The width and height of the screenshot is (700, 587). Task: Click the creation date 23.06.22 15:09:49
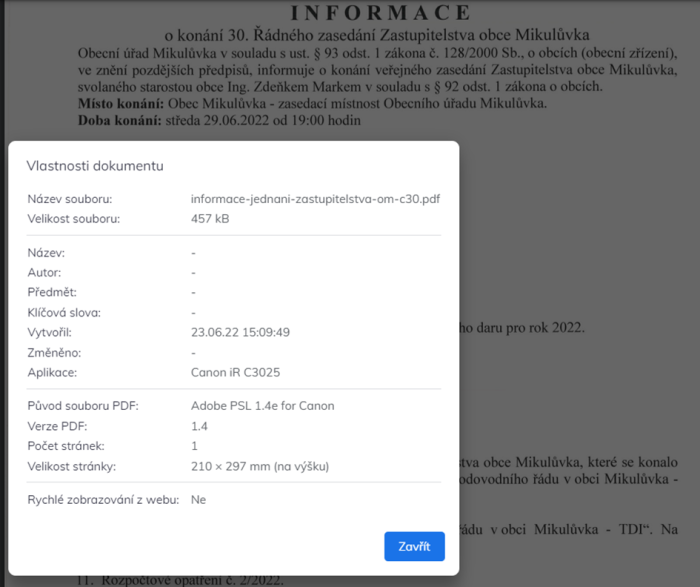coord(240,332)
